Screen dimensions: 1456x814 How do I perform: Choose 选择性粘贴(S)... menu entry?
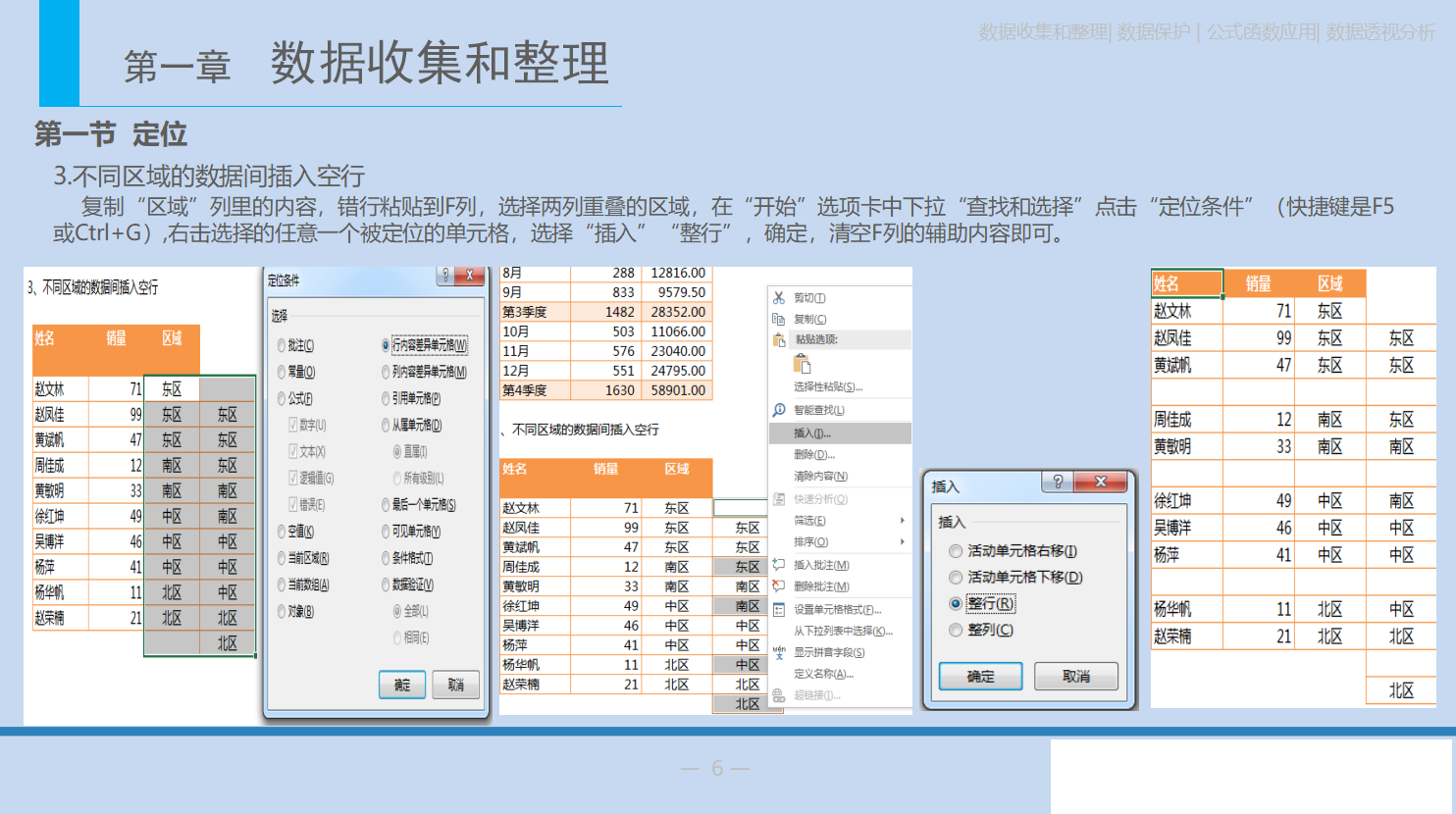828,387
